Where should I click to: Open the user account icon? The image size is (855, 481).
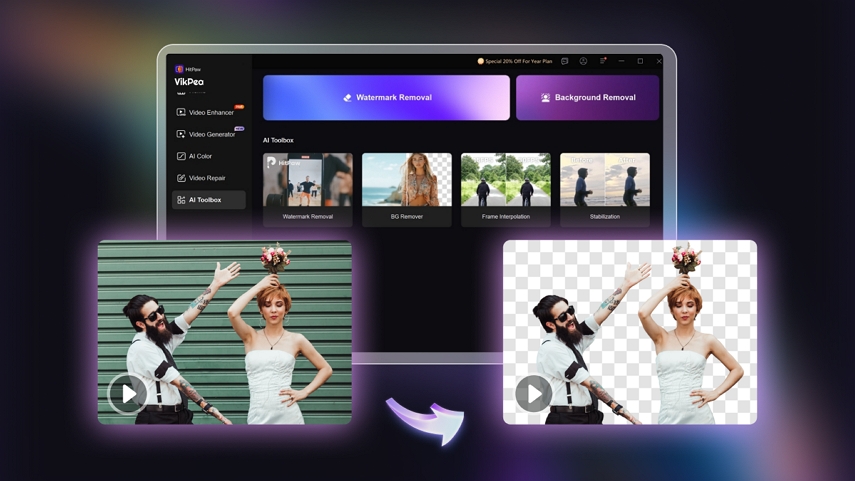pyautogui.click(x=583, y=61)
